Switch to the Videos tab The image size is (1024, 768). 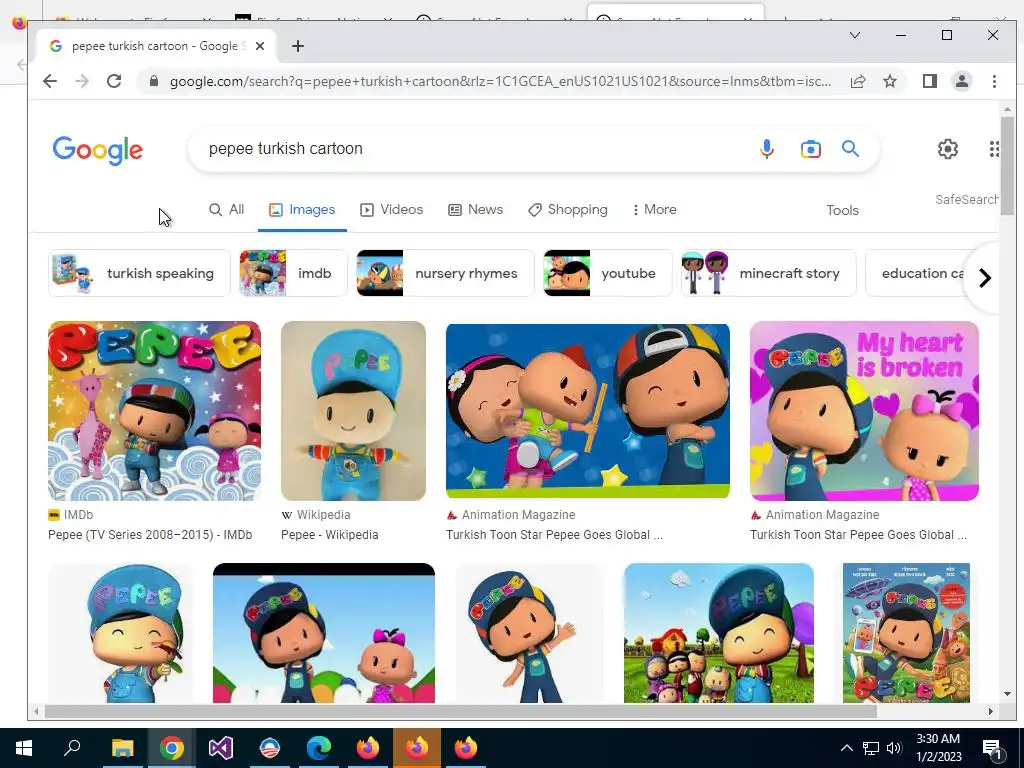pyautogui.click(x=391, y=210)
